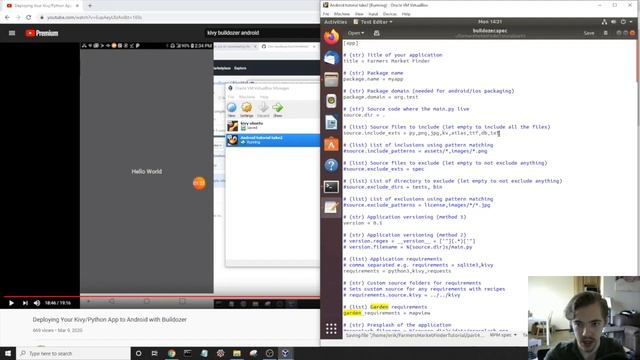Image resolution: width=640 pixels, height=360 pixels.
Task: Click the source.include_exts line
Action: [422, 133]
